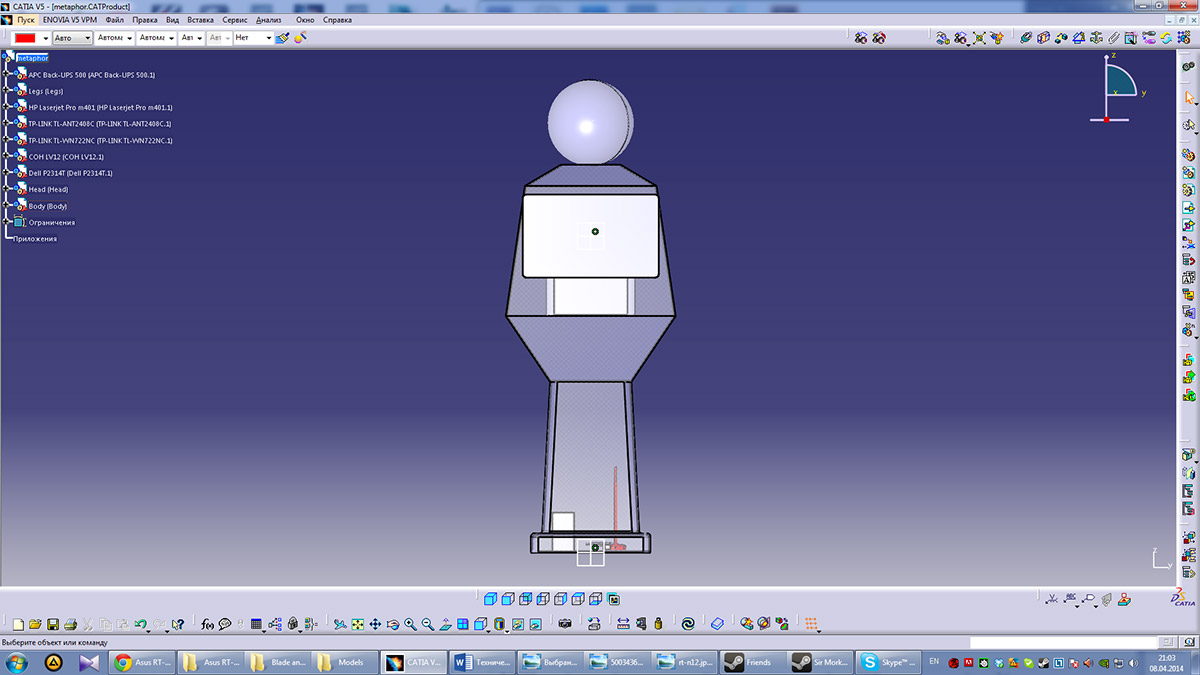Open the red fill color dropdown
The height and width of the screenshot is (675, 1200).
45,38
